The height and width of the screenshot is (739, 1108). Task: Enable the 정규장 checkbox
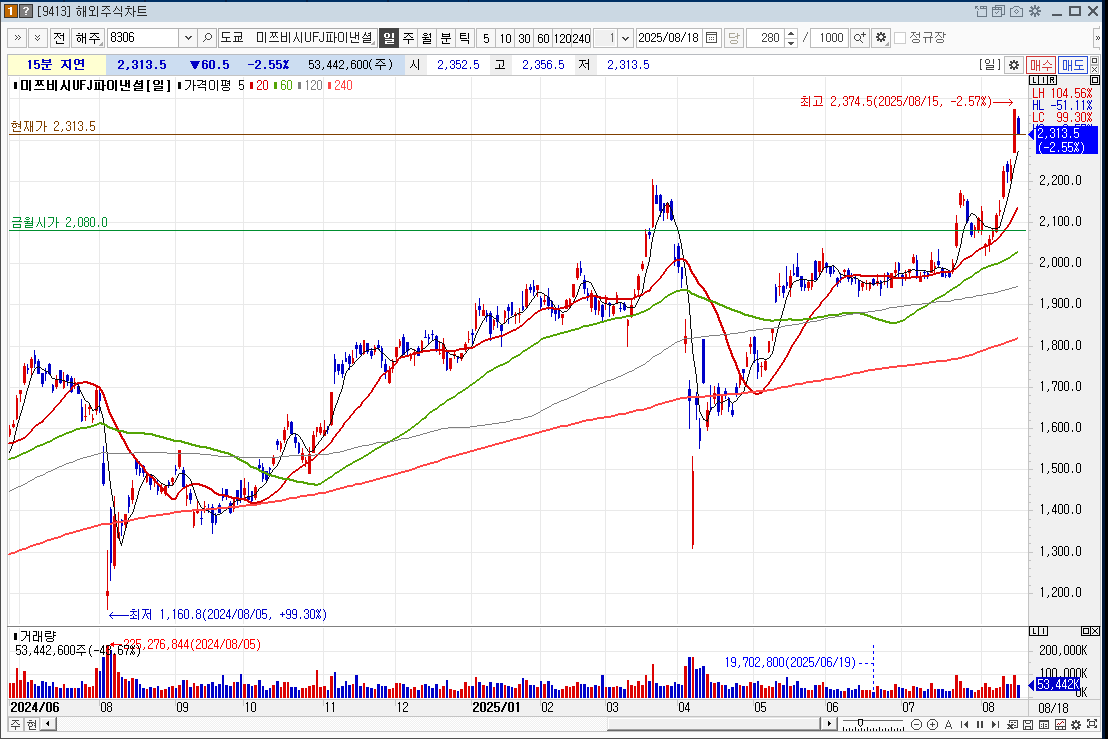click(x=900, y=38)
